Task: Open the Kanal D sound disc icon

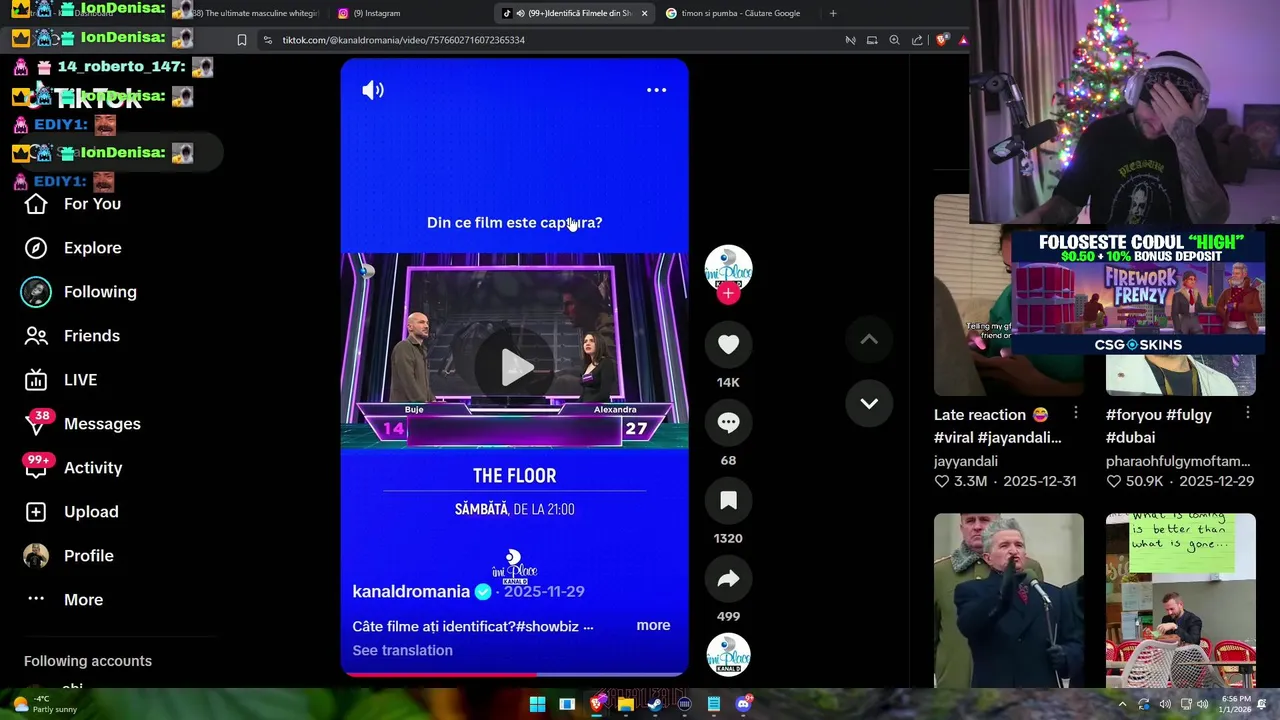Action: tap(728, 655)
